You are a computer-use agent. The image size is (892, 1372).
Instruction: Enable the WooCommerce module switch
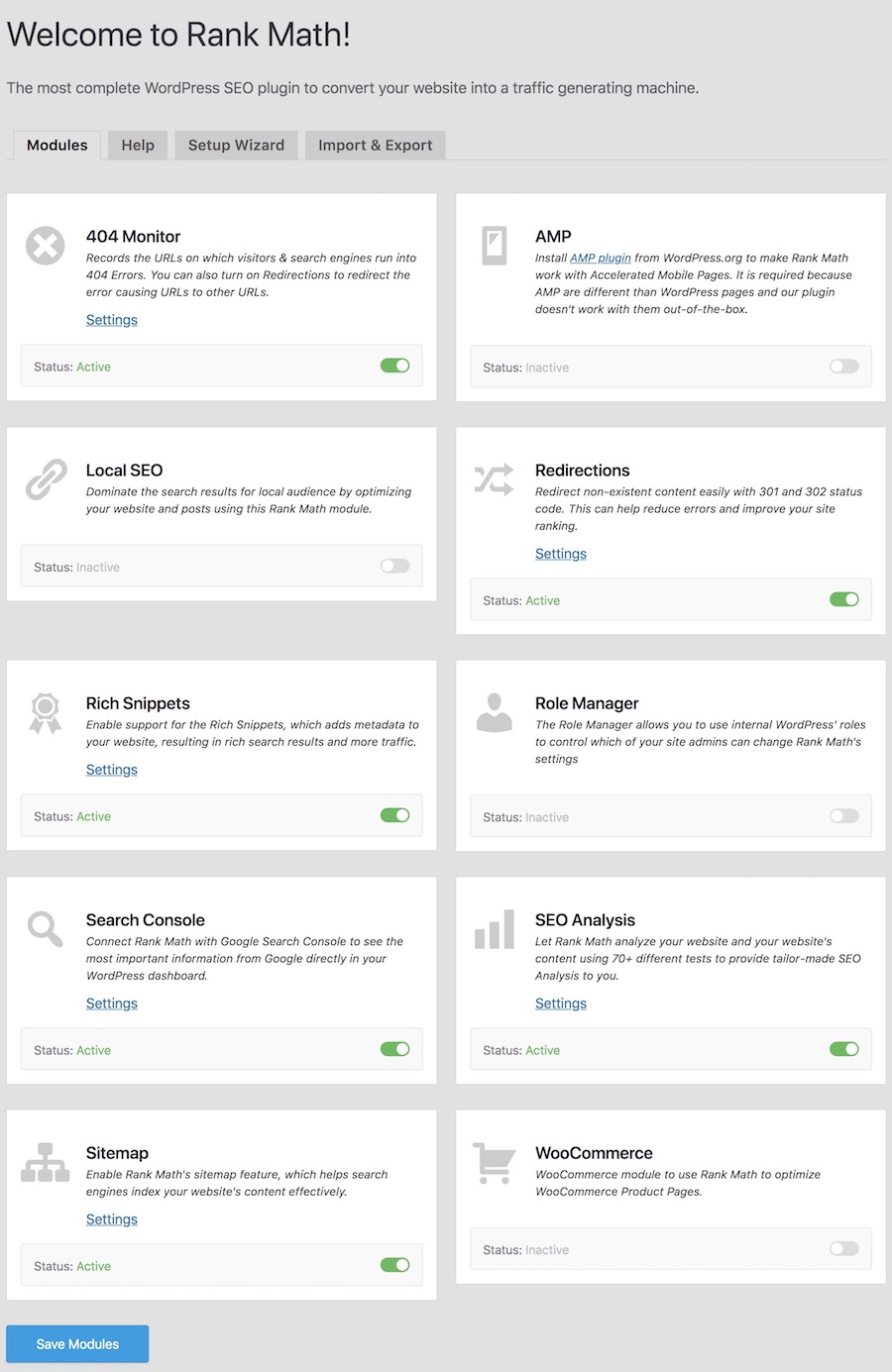pos(844,1249)
